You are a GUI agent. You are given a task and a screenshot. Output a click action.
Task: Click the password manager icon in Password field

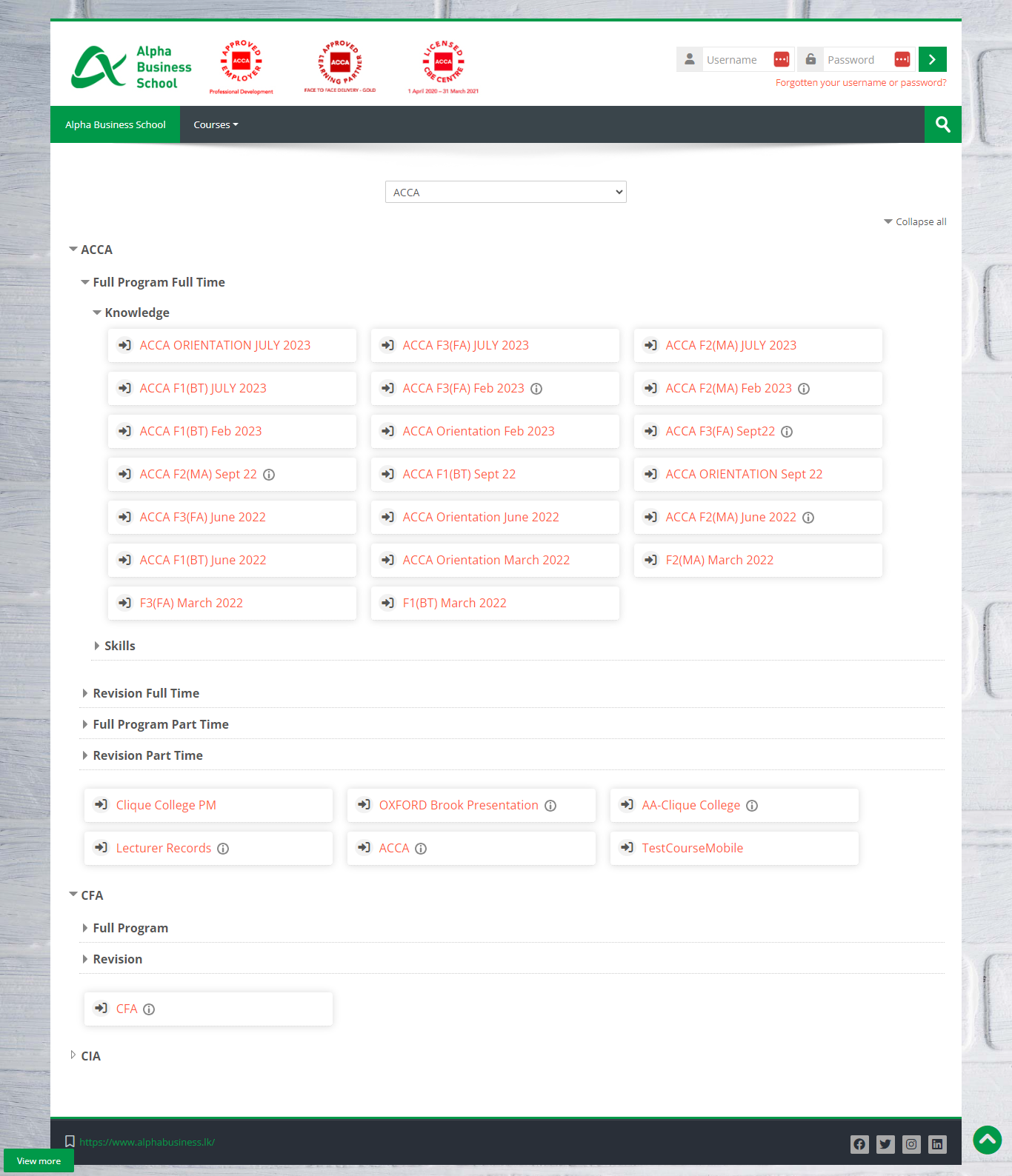902,59
